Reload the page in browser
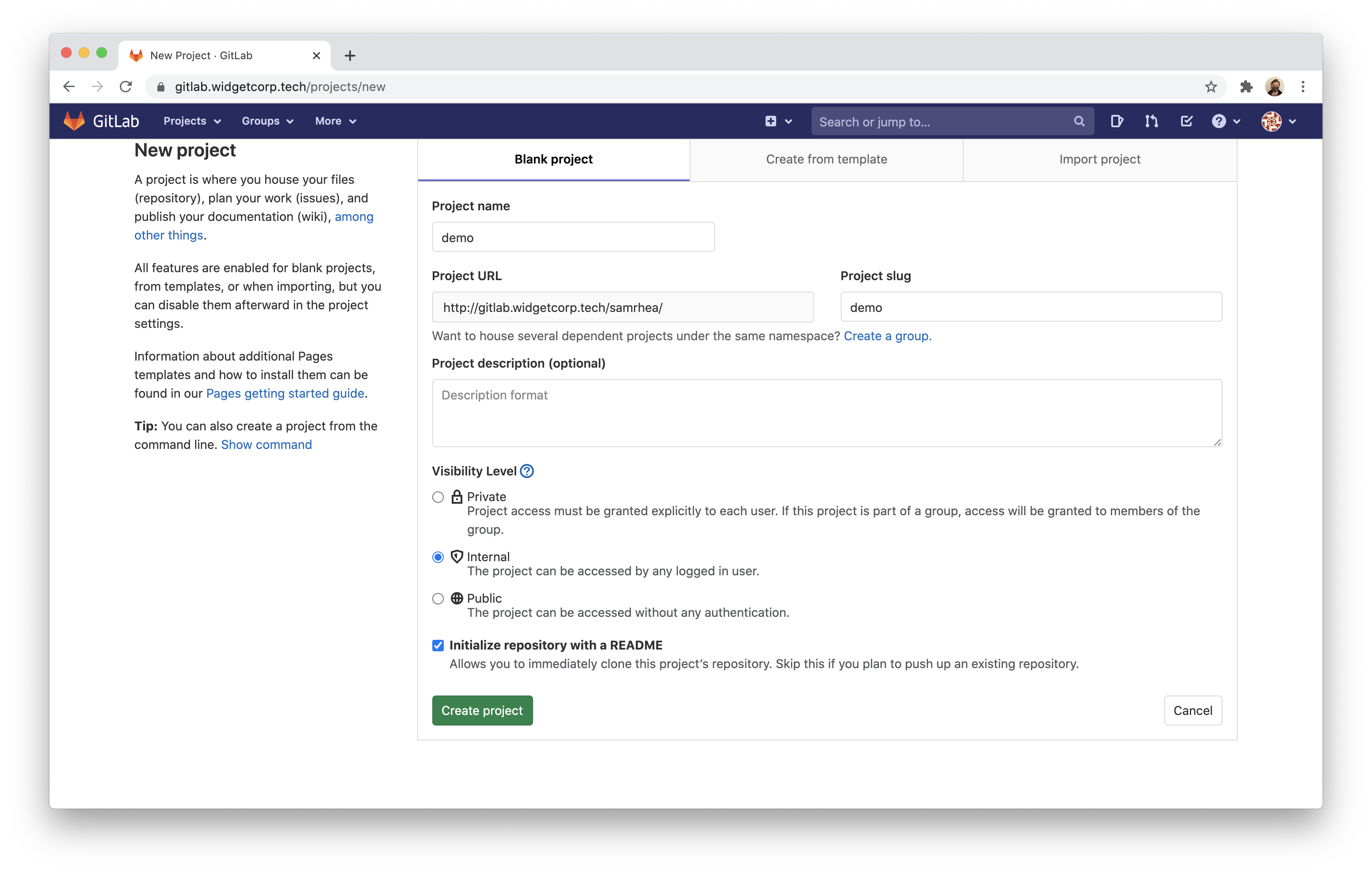 point(126,87)
